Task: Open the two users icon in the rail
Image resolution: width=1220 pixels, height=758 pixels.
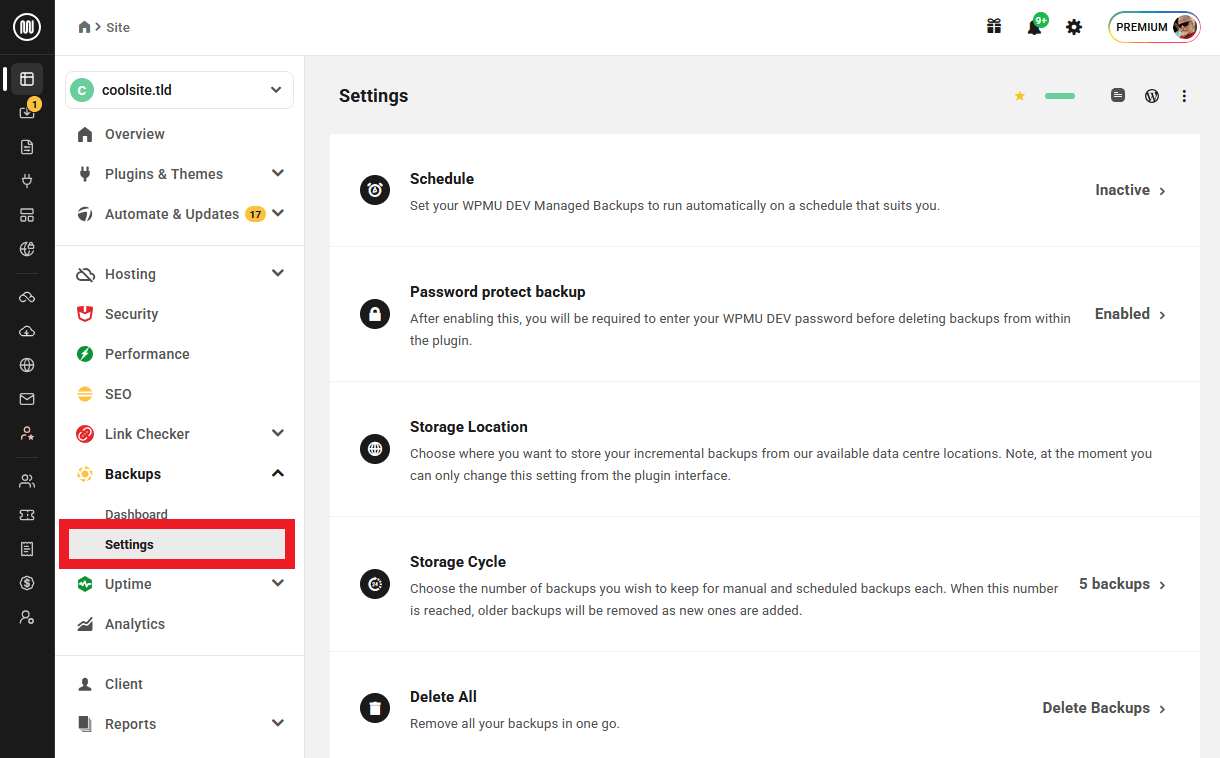Action: 27,481
